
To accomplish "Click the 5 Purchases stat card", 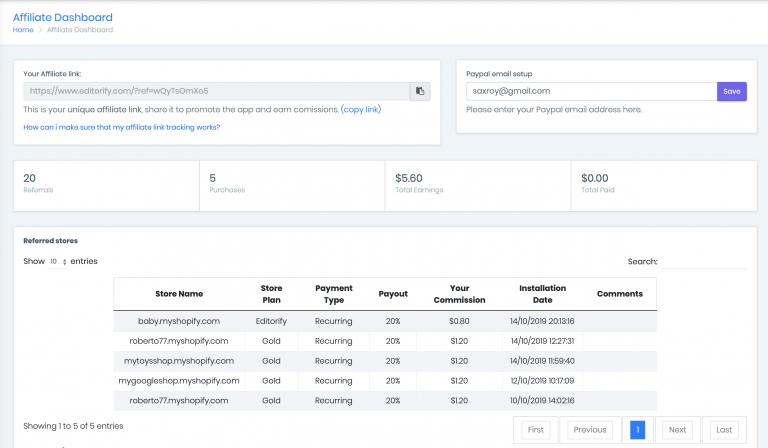I will [292, 186].
